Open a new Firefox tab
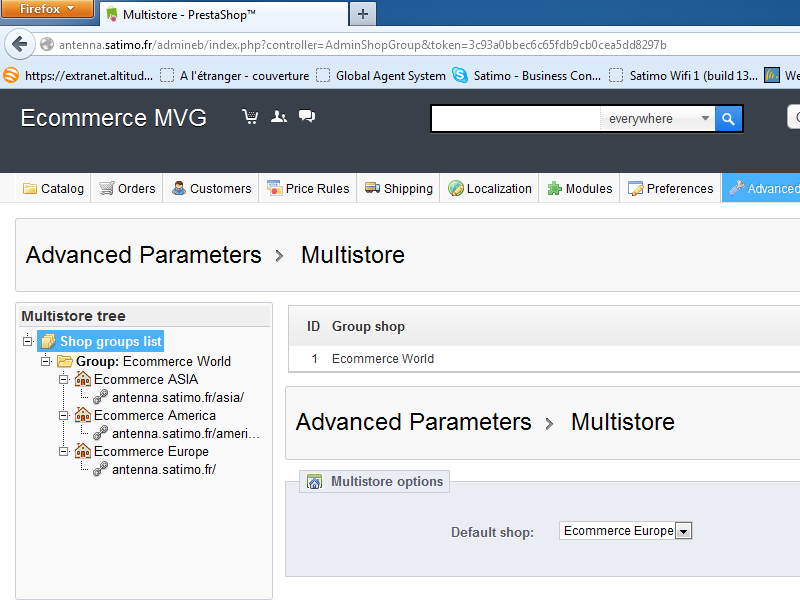 pos(362,14)
